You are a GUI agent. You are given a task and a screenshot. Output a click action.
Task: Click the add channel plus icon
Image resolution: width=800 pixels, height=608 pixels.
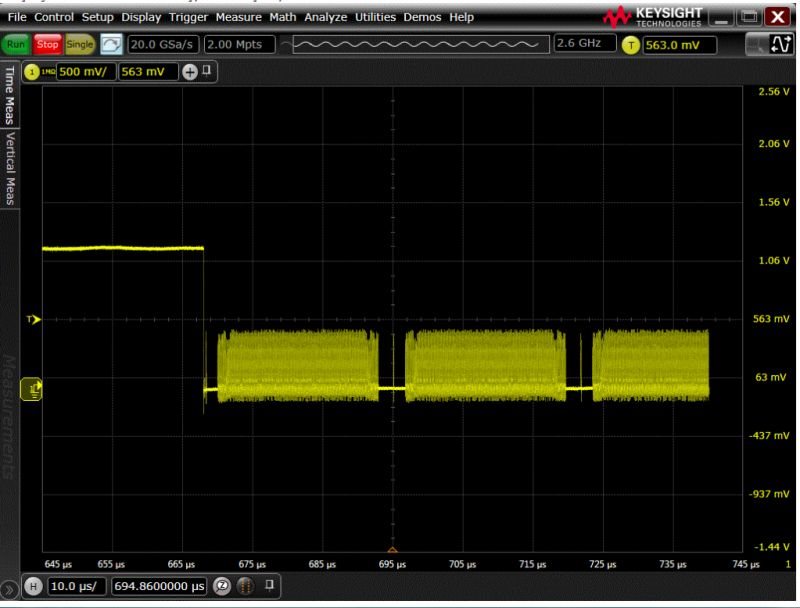point(190,72)
